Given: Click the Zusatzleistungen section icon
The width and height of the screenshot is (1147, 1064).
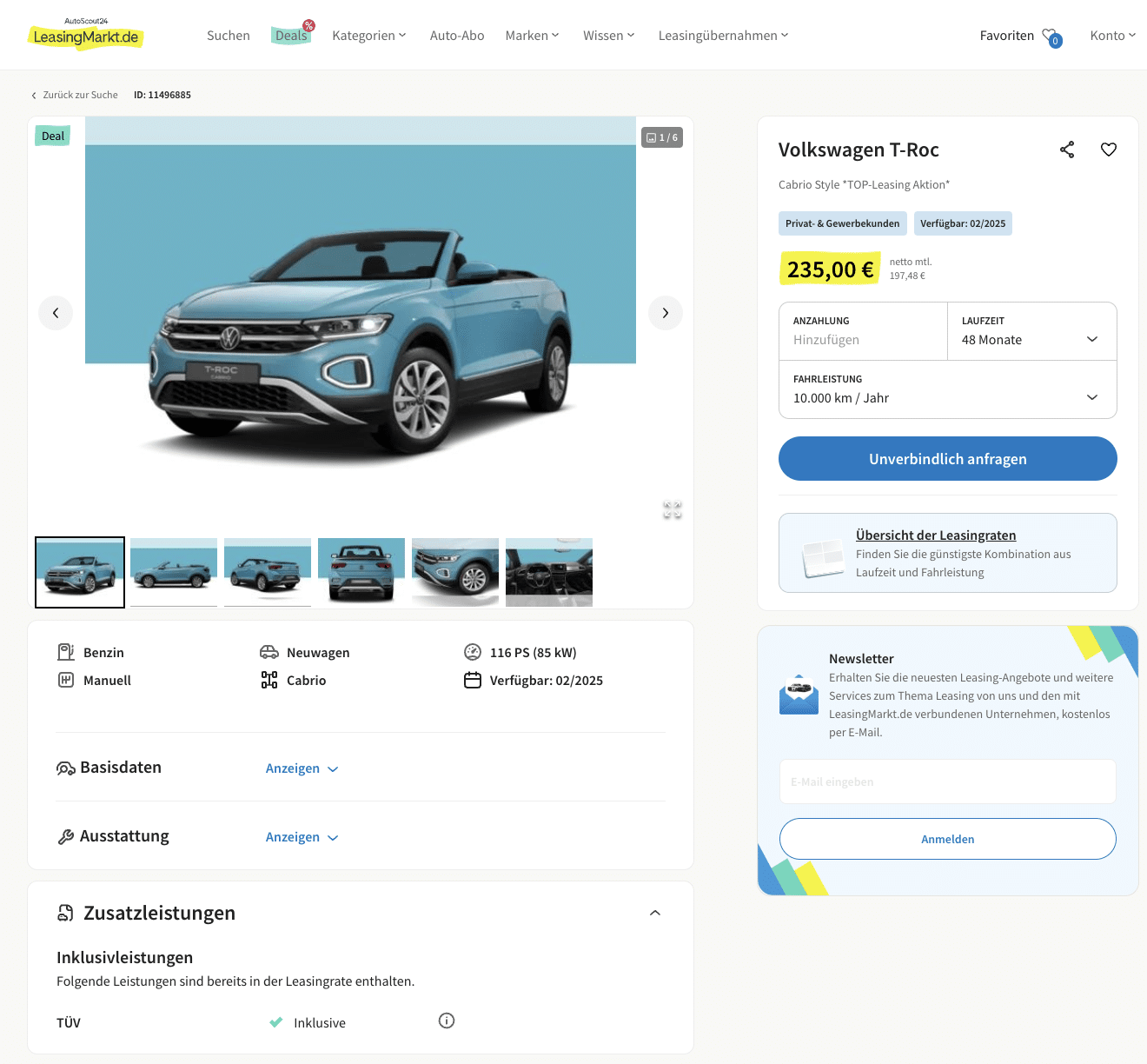Looking at the screenshot, I should (x=66, y=913).
